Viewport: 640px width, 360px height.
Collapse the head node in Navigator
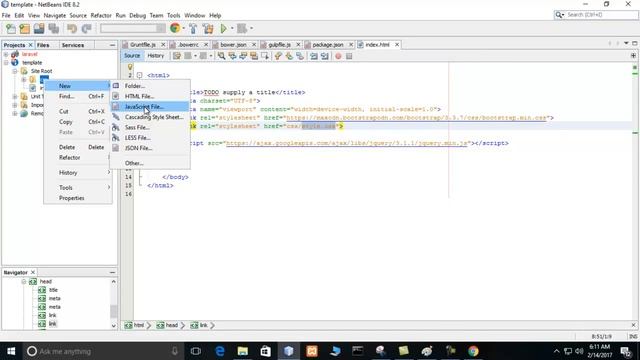(x=24, y=282)
